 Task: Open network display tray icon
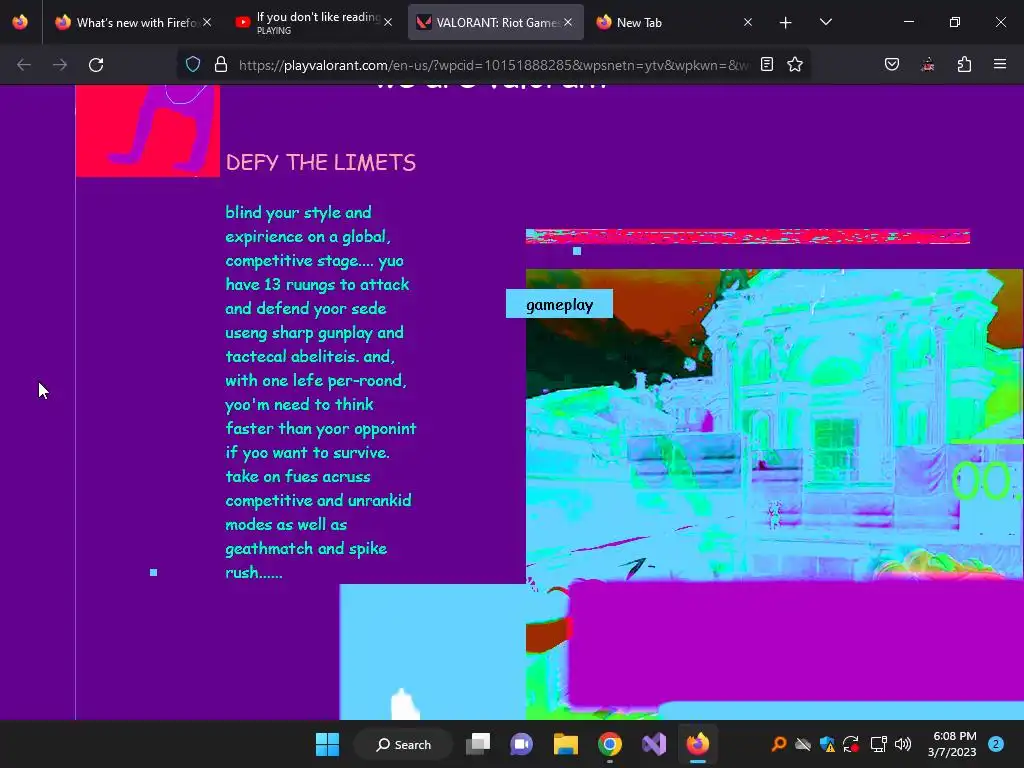[x=878, y=744]
